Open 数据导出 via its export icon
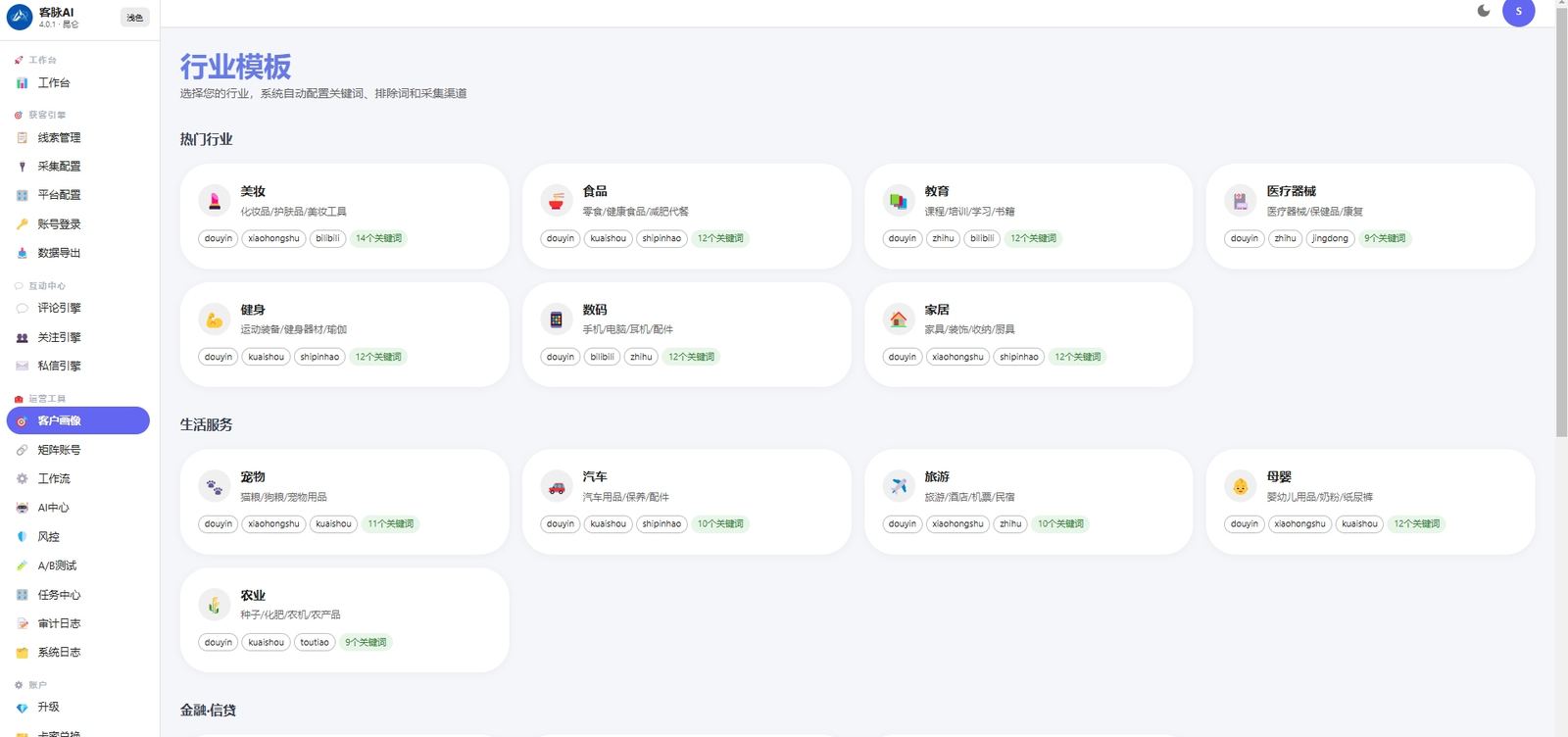Viewport: 1568px width, 737px height. point(22,253)
